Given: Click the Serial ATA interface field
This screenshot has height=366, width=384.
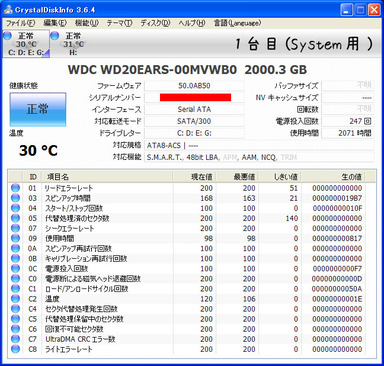Looking at the screenshot, I should [194, 109].
